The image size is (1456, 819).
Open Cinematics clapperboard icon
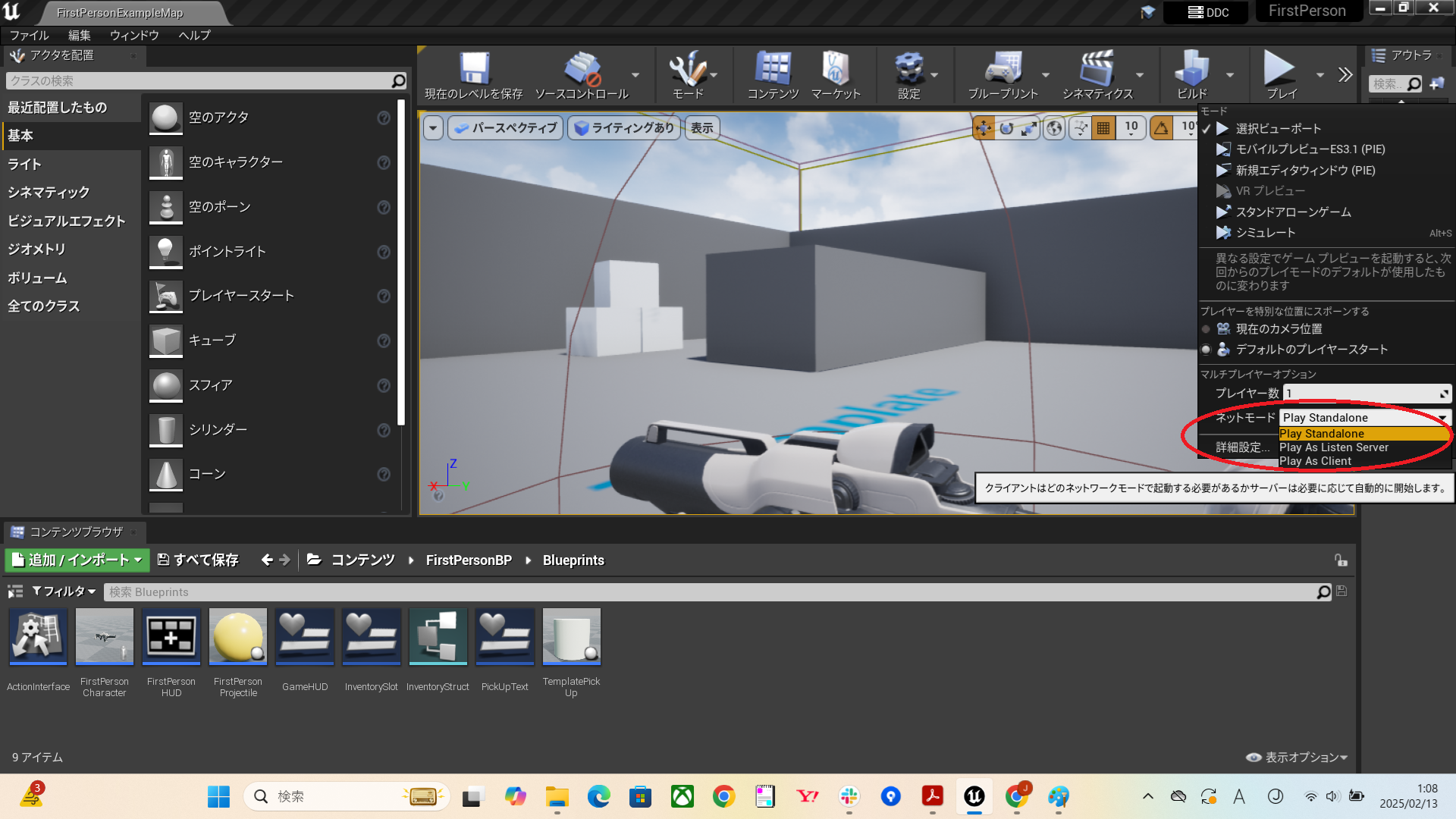(1097, 68)
